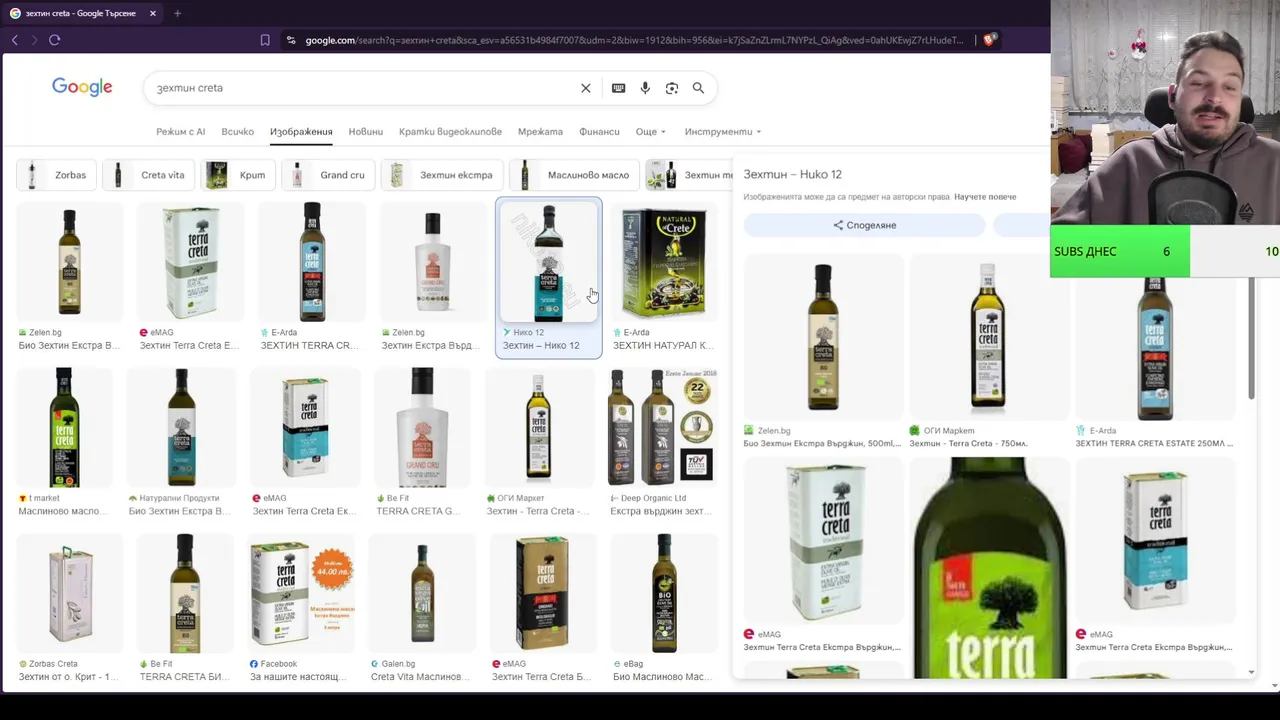This screenshot has width=1280, height=720.
Task: Open Нико 12 Зехтин thumbnail
Action: (549, 262)
